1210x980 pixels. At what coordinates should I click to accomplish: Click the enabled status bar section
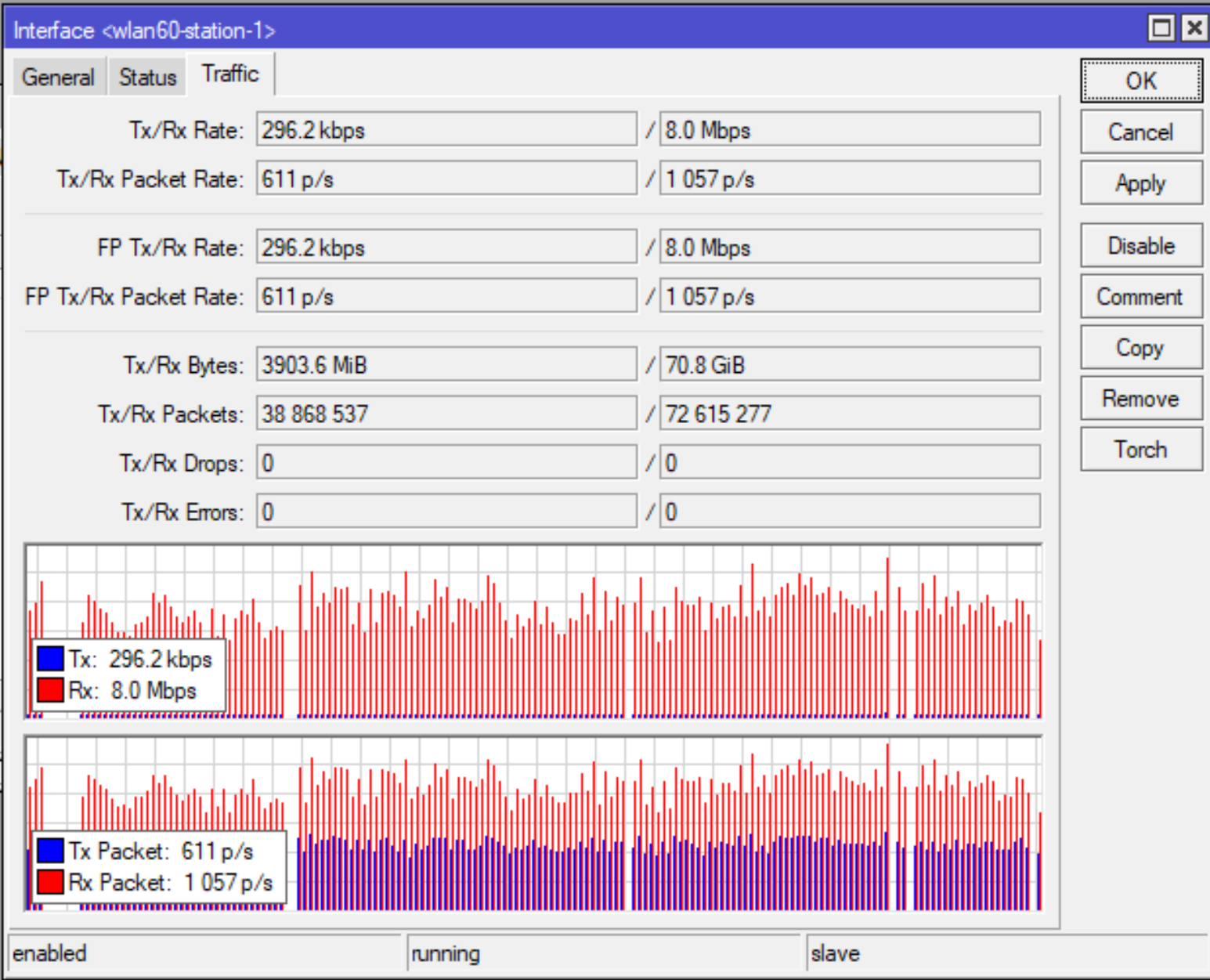(204, 953)
